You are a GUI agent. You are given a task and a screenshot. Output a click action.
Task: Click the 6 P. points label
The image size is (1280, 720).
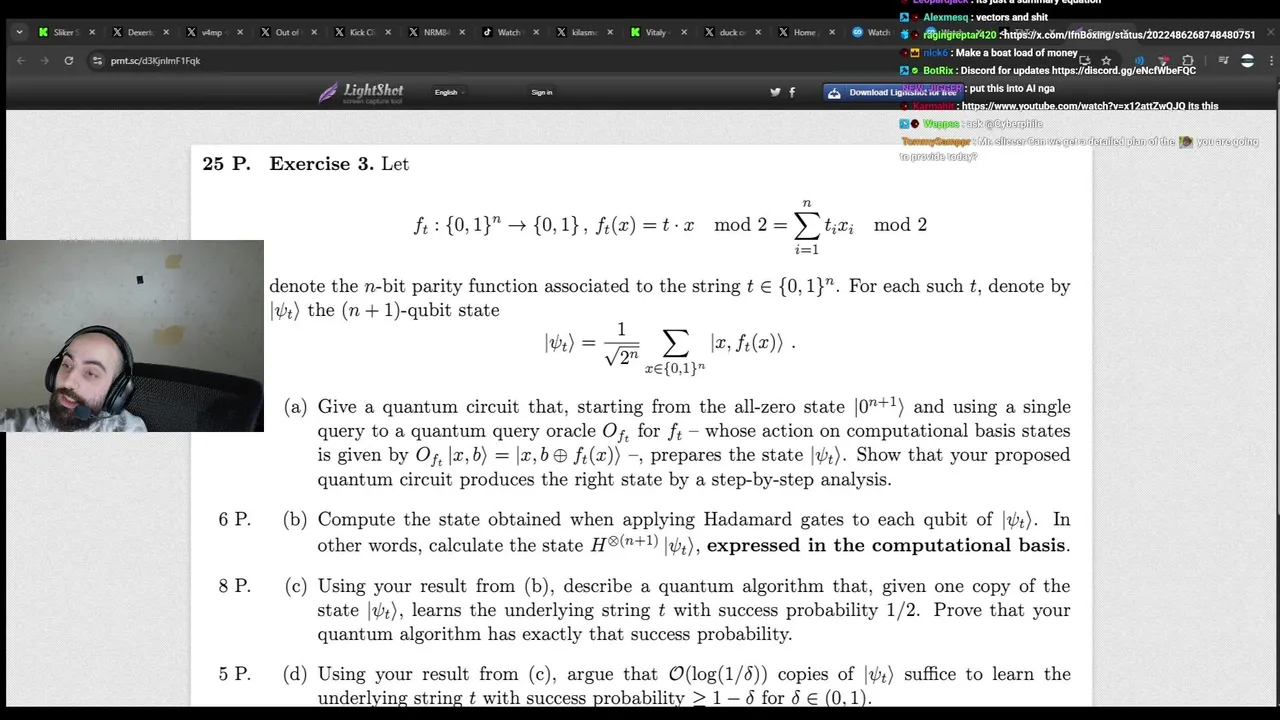coord(234,520)
